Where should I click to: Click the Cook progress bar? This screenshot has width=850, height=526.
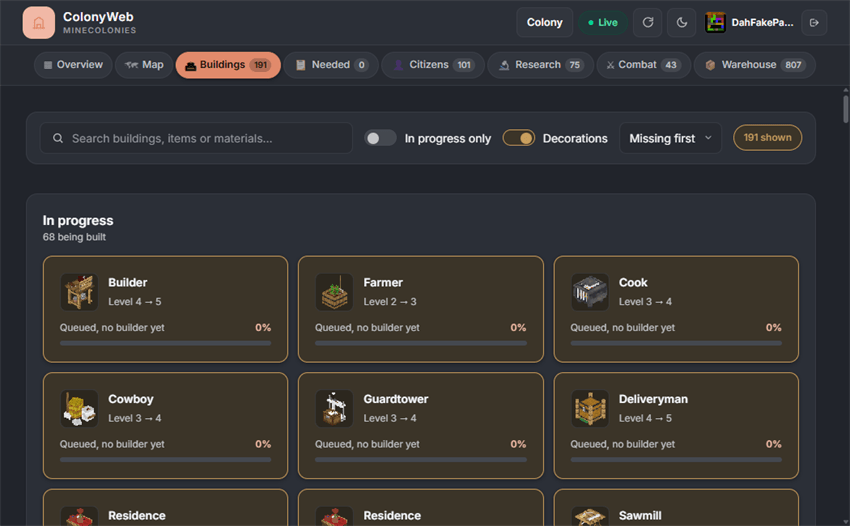point(676,343)
